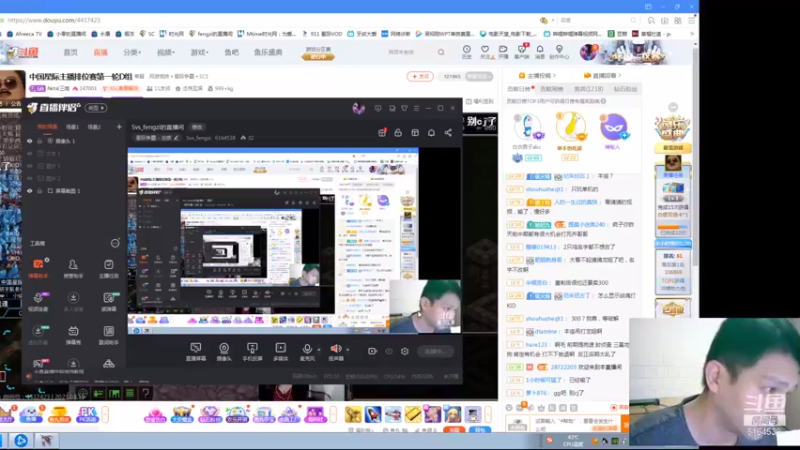This screenshot has width=800, height=450.
Task: Open 鱼吧 nav item
Action: pos(232,52)
